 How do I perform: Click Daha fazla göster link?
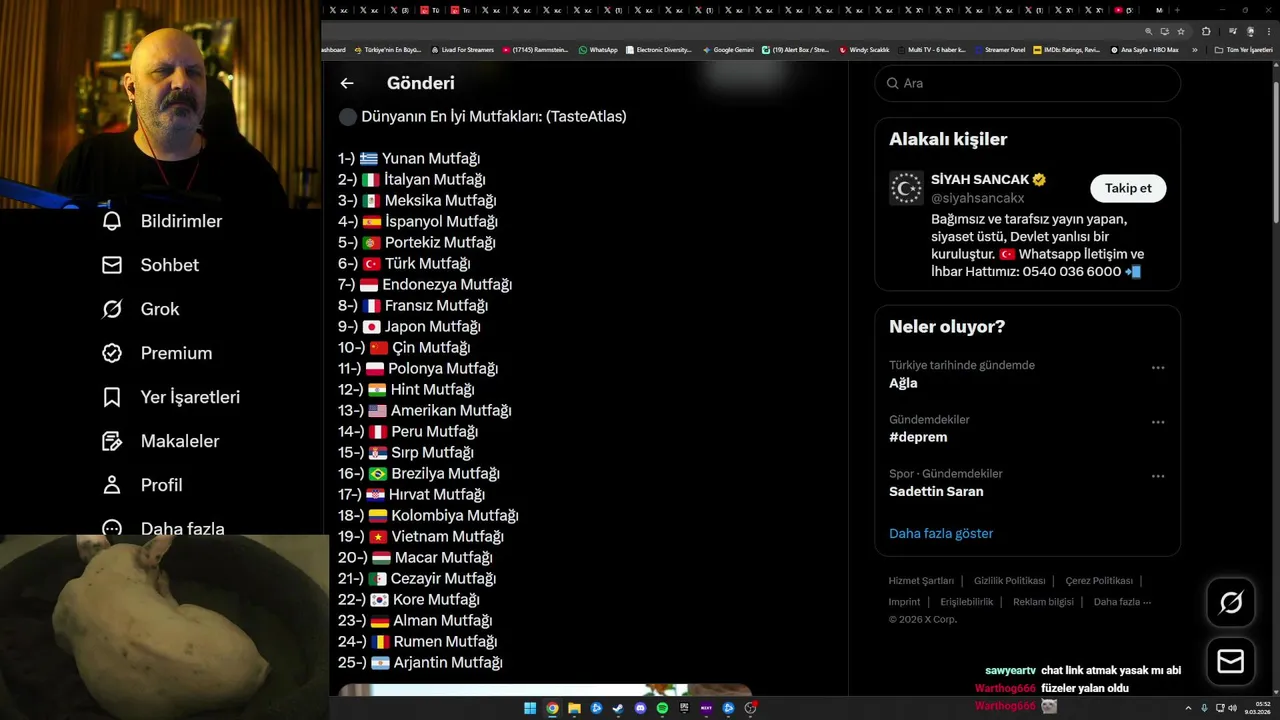(941, 533)
